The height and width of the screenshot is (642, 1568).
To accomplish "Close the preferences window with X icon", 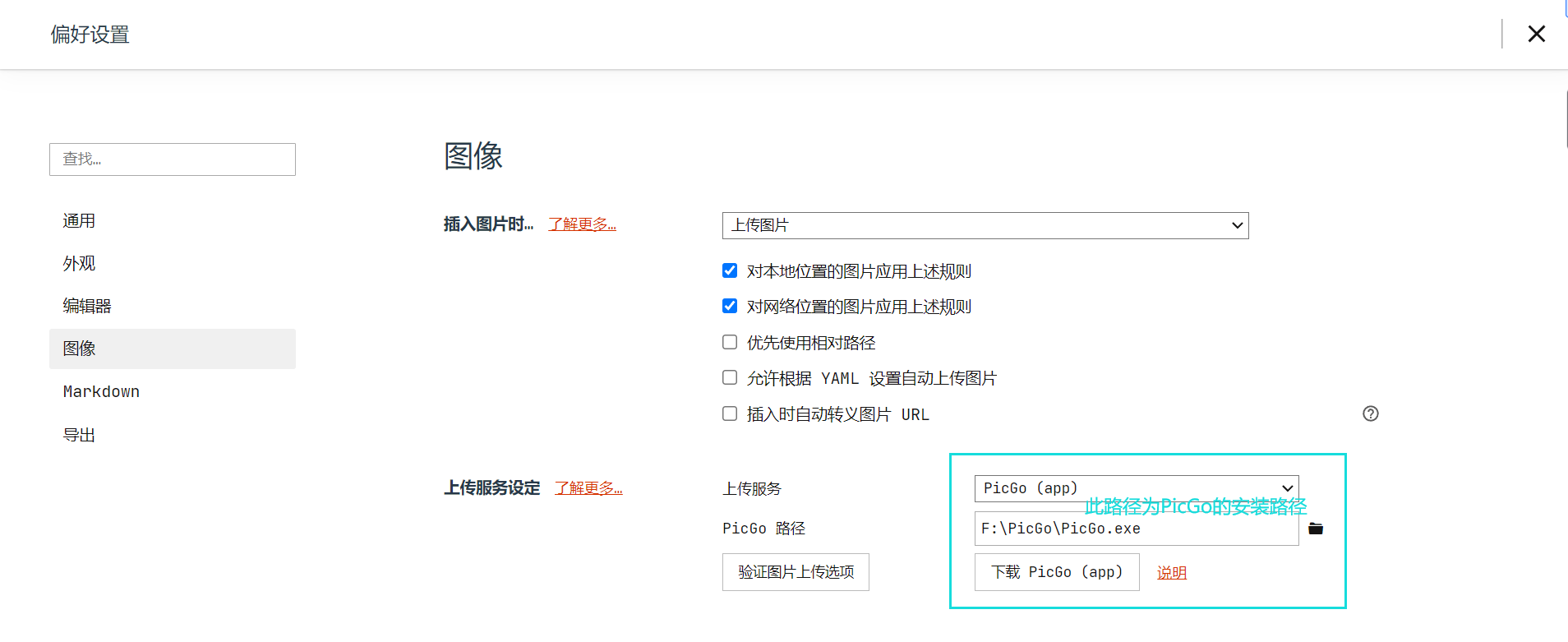I will (x=1536, y=34).
